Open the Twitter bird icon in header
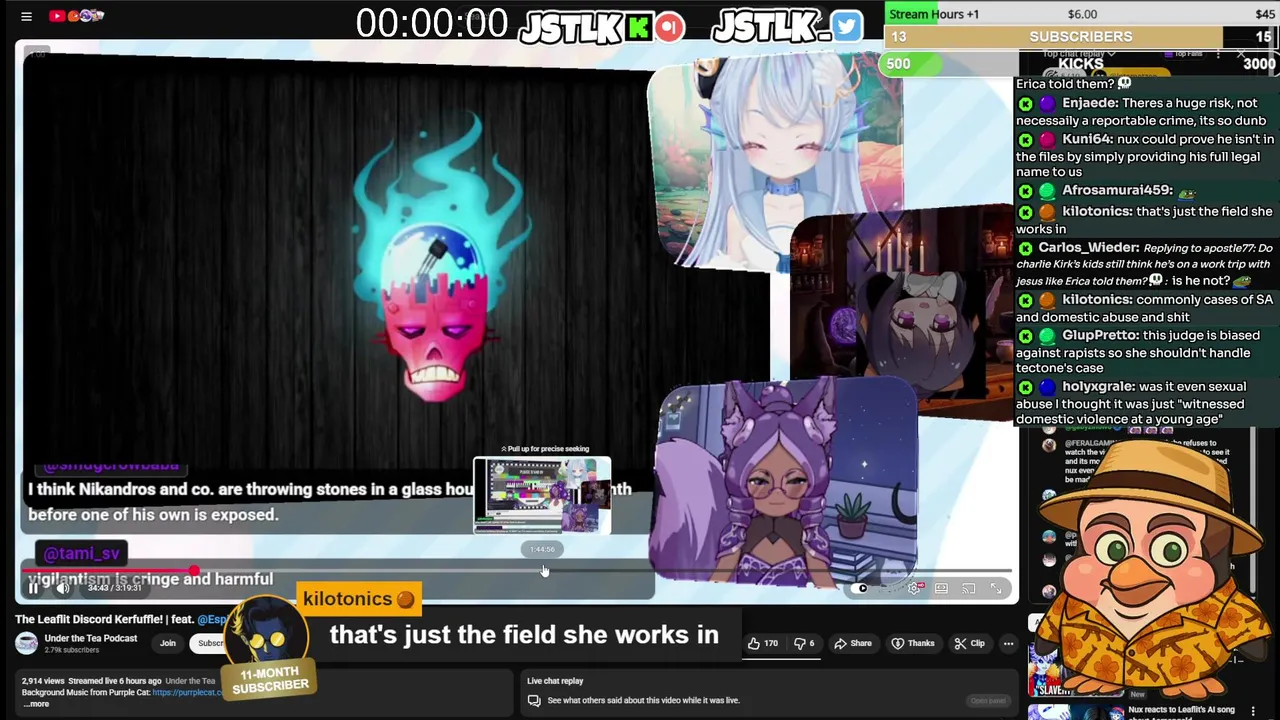 846,27
